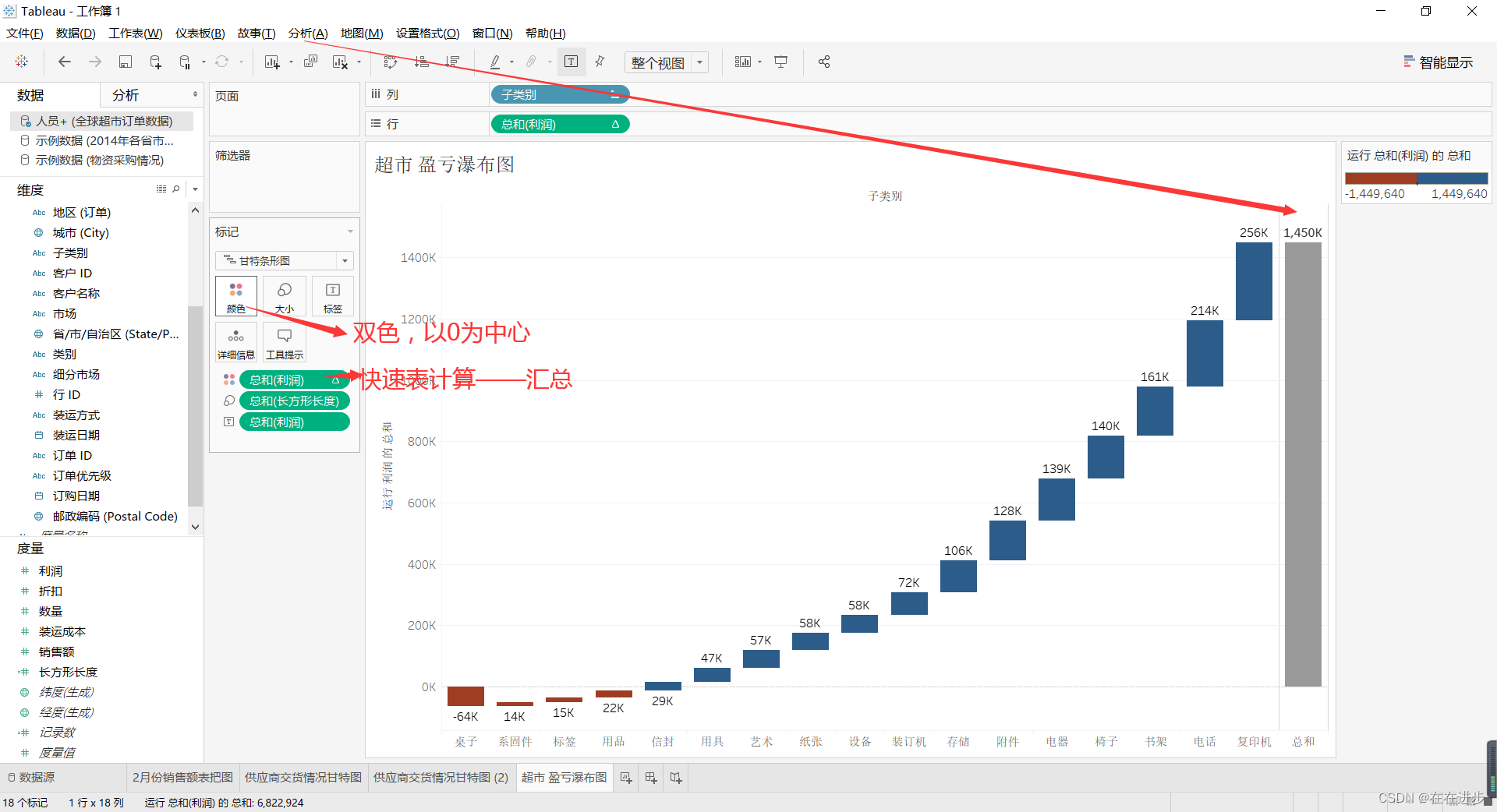
Task: Save the workbook with the disk icon
Action: [125, 62]
